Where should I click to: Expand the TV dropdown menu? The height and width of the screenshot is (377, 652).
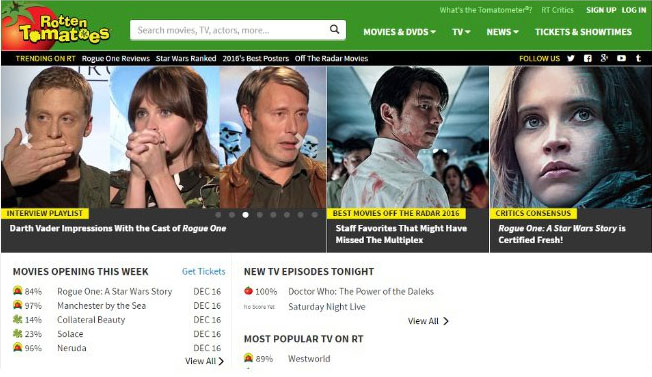pyautogui.click(x=461, y=32)
